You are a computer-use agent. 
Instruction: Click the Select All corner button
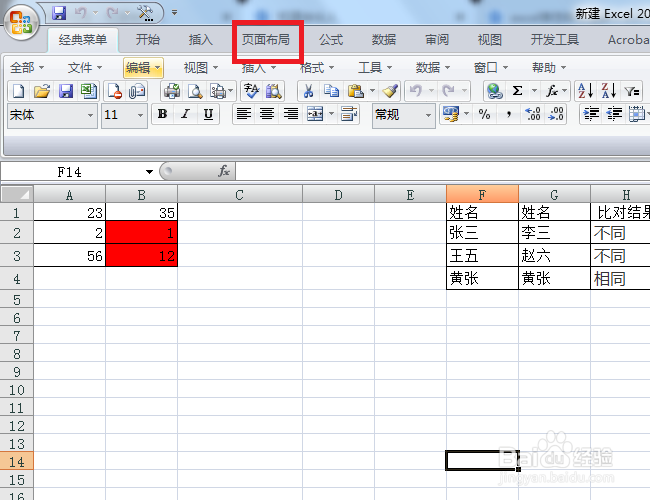point(17,194)
